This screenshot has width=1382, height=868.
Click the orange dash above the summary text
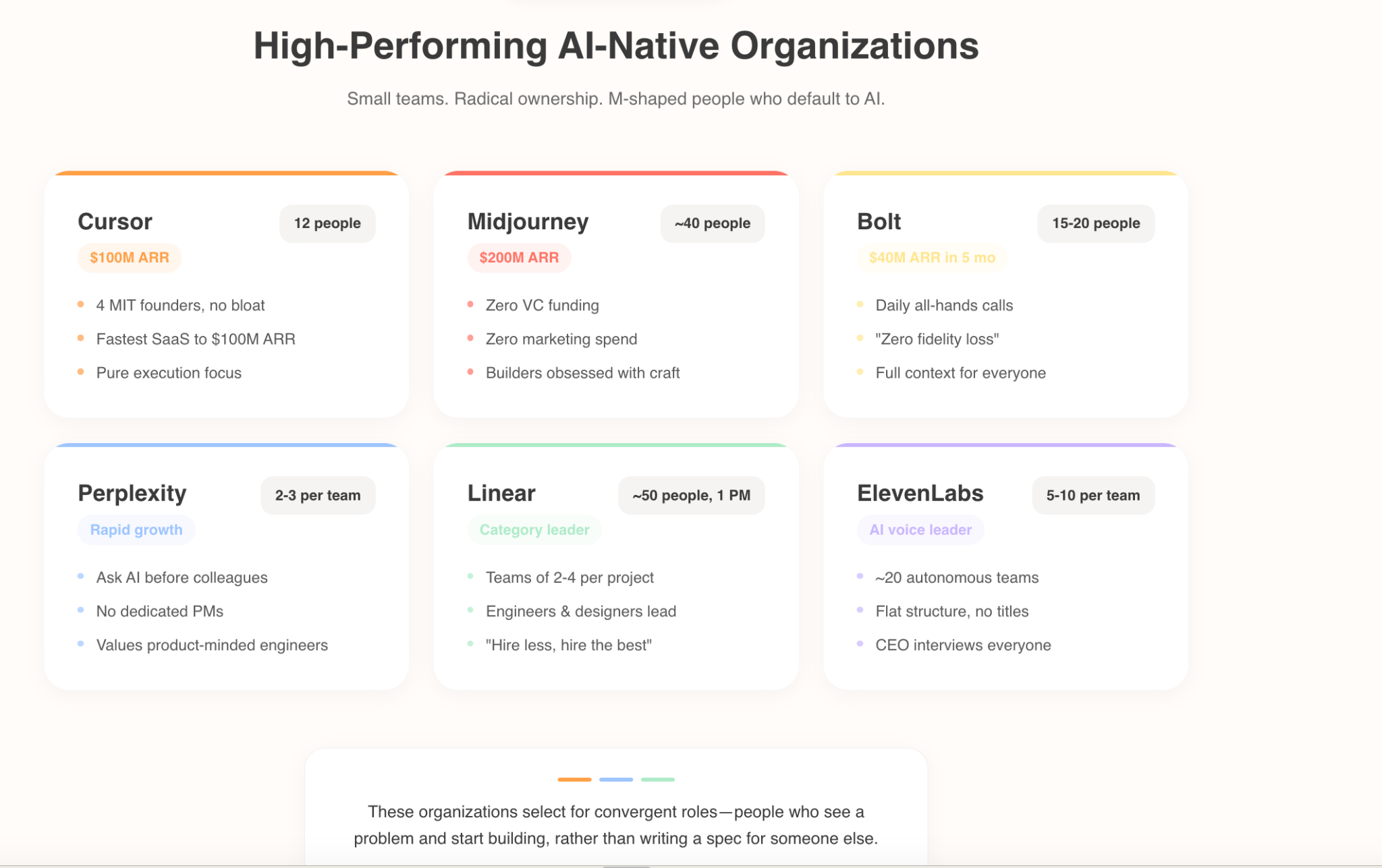tap(574, 780)
